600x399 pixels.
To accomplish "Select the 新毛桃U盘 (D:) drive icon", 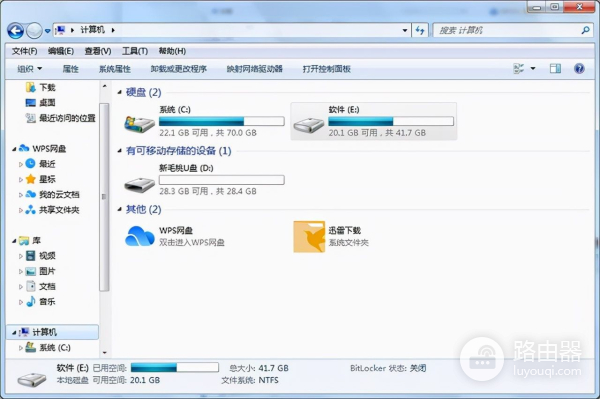I will (139, 184).
